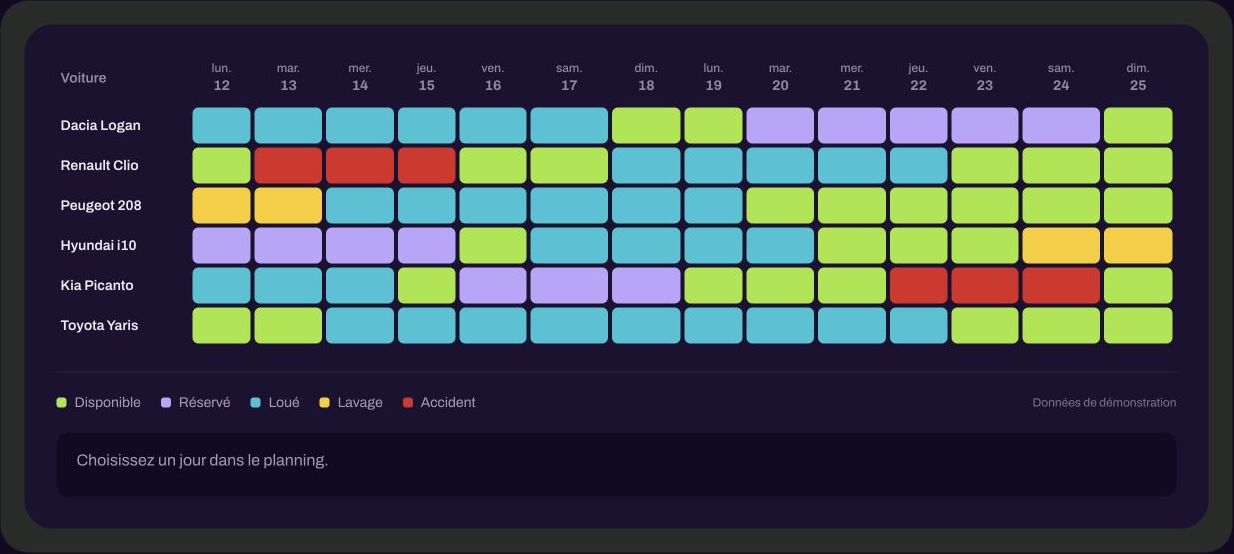Select Kia Picanto cell for lun. 12
Viewport: 1234px width, 554px height.
[x=221, y=286]
